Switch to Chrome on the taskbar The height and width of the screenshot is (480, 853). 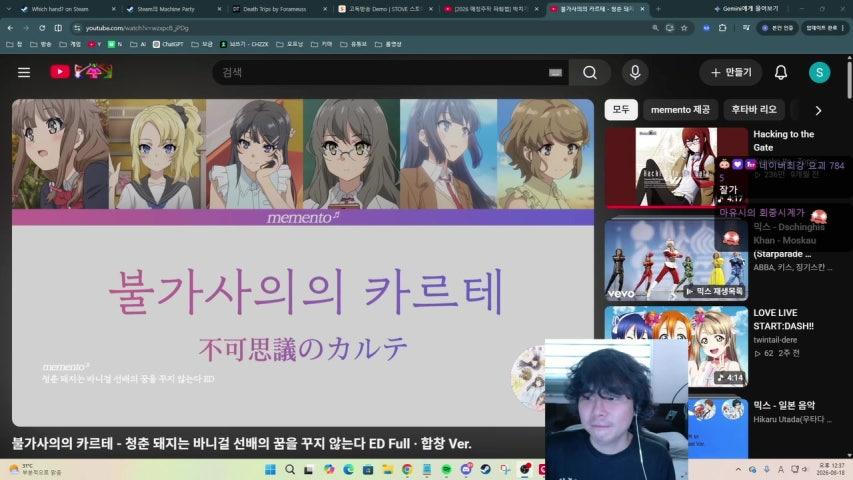point(407,469)
